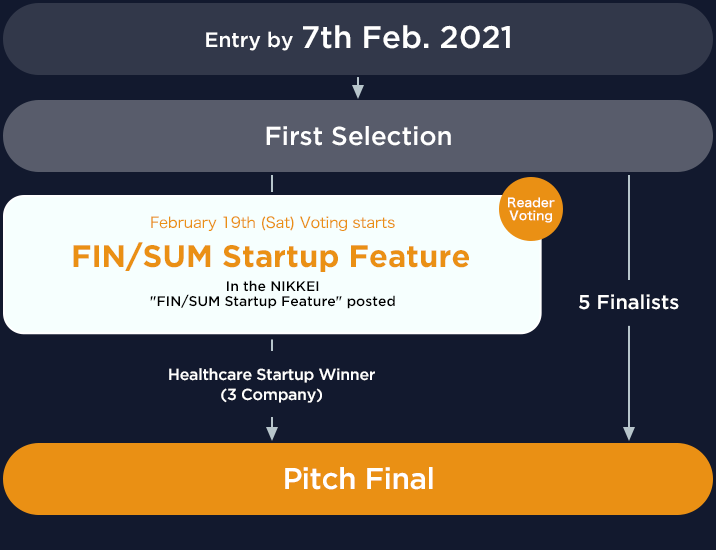Click February 19th (Sat) Voting starts text

tap(273, 222)
